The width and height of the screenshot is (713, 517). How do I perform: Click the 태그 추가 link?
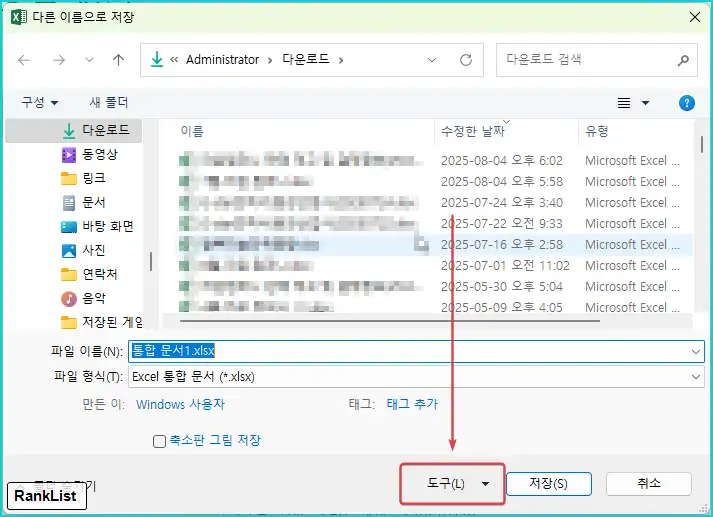coord(412,405)
